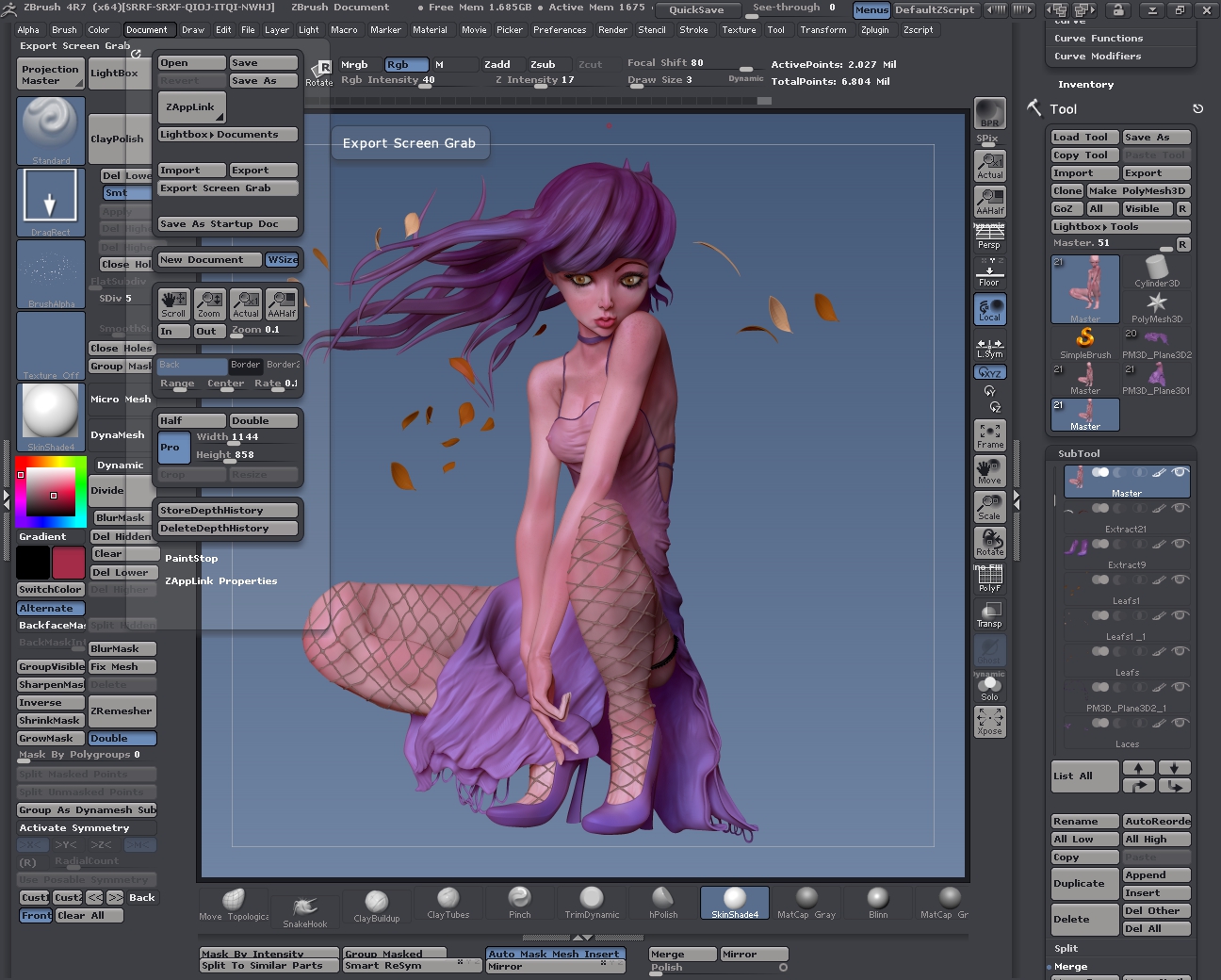Toggle the Floor grid icon
1221x980 pixels.
click(x=989, y=273)
